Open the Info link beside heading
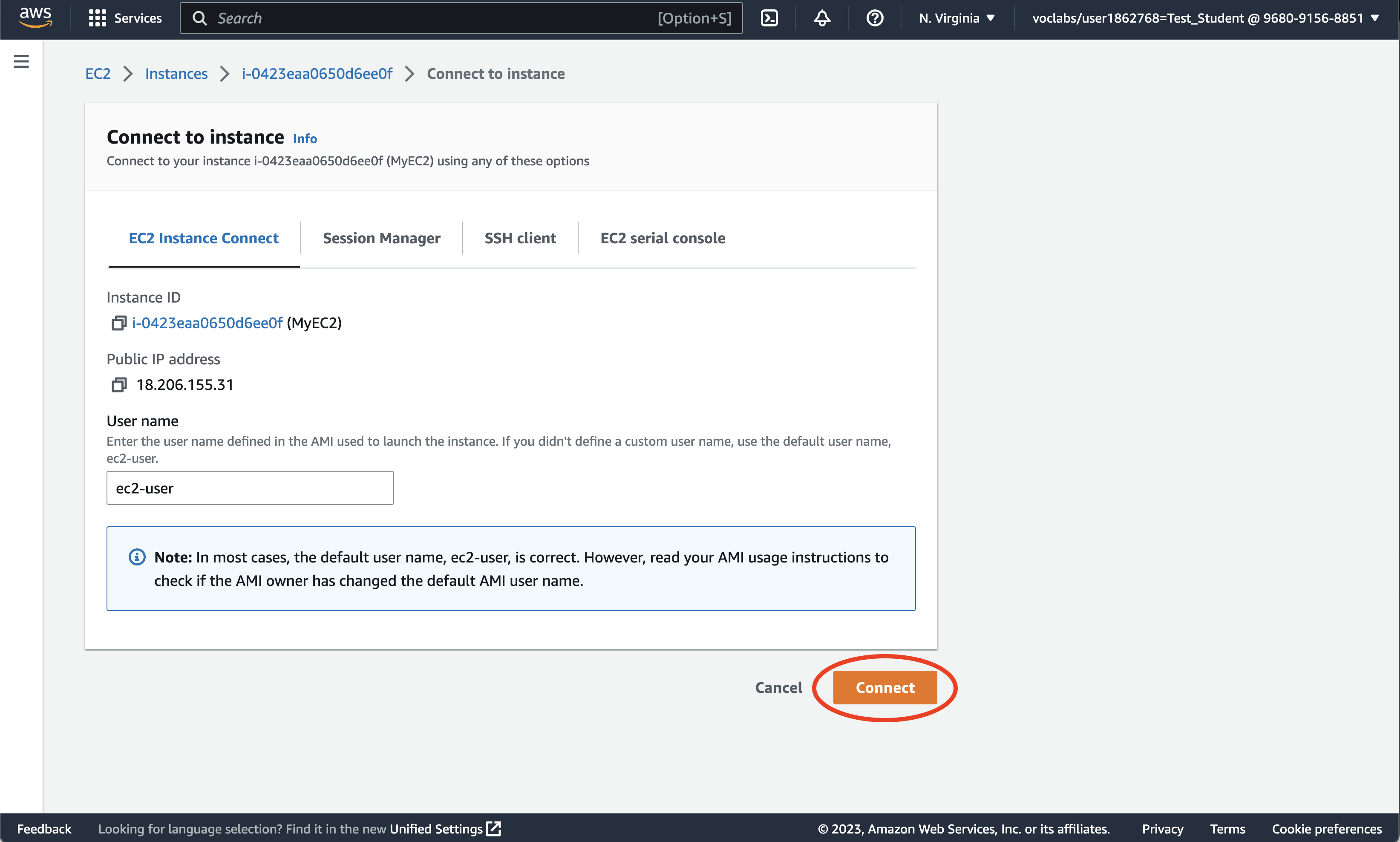Image resolution: width=1400 pixels, height=842 pixels. (x=305, y=139)
